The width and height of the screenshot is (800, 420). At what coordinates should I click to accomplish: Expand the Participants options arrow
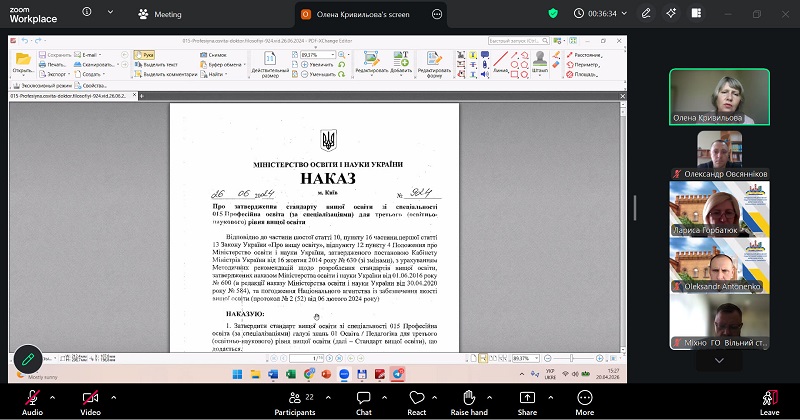327,397
